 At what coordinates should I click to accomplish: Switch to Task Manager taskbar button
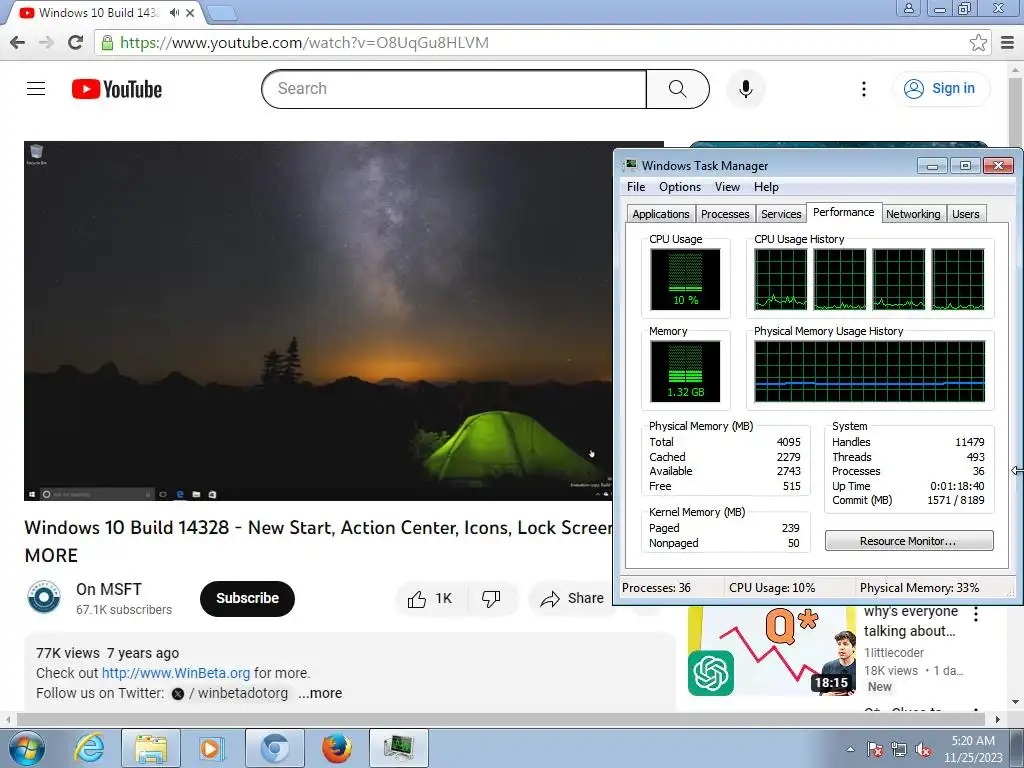tap(399, 748)
